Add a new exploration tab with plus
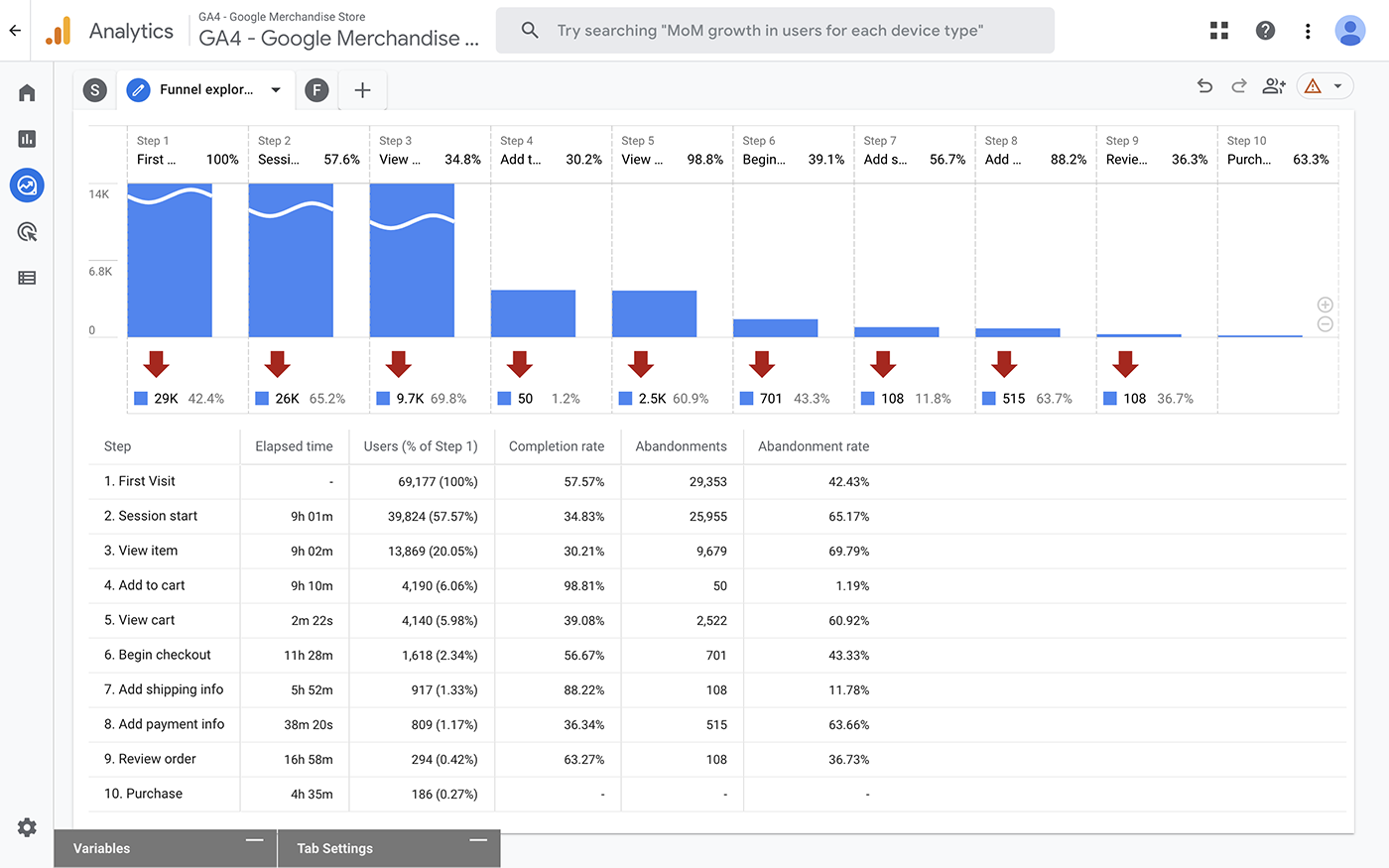 (361, 89)
